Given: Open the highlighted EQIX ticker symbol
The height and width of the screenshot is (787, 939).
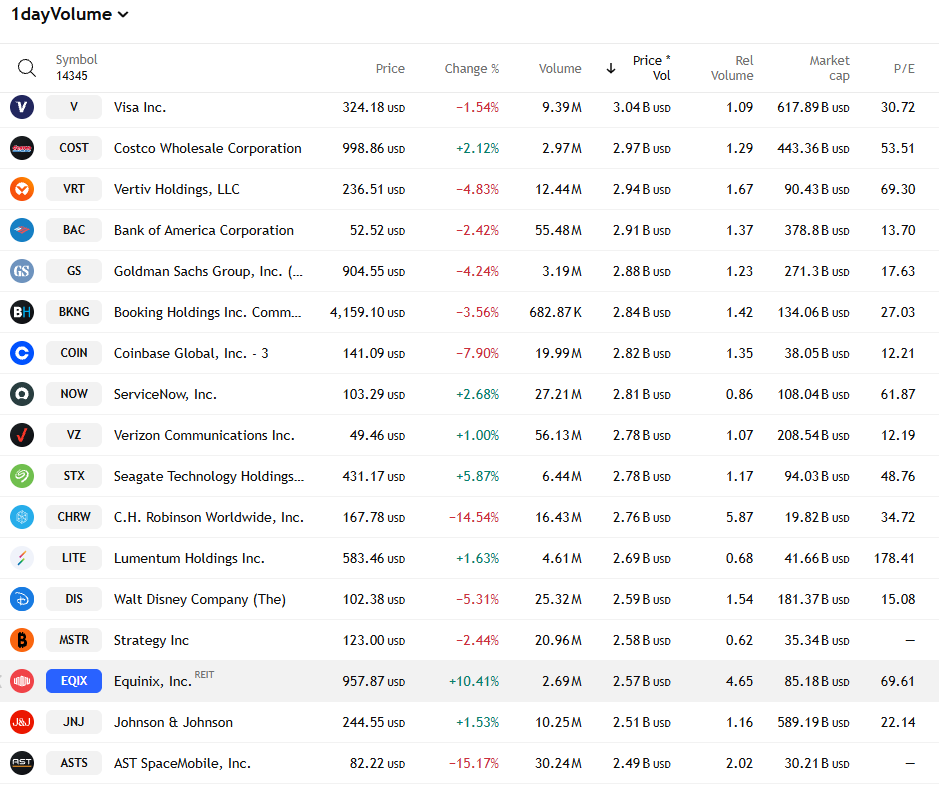Looking at the screenshot, I should 74,681.
